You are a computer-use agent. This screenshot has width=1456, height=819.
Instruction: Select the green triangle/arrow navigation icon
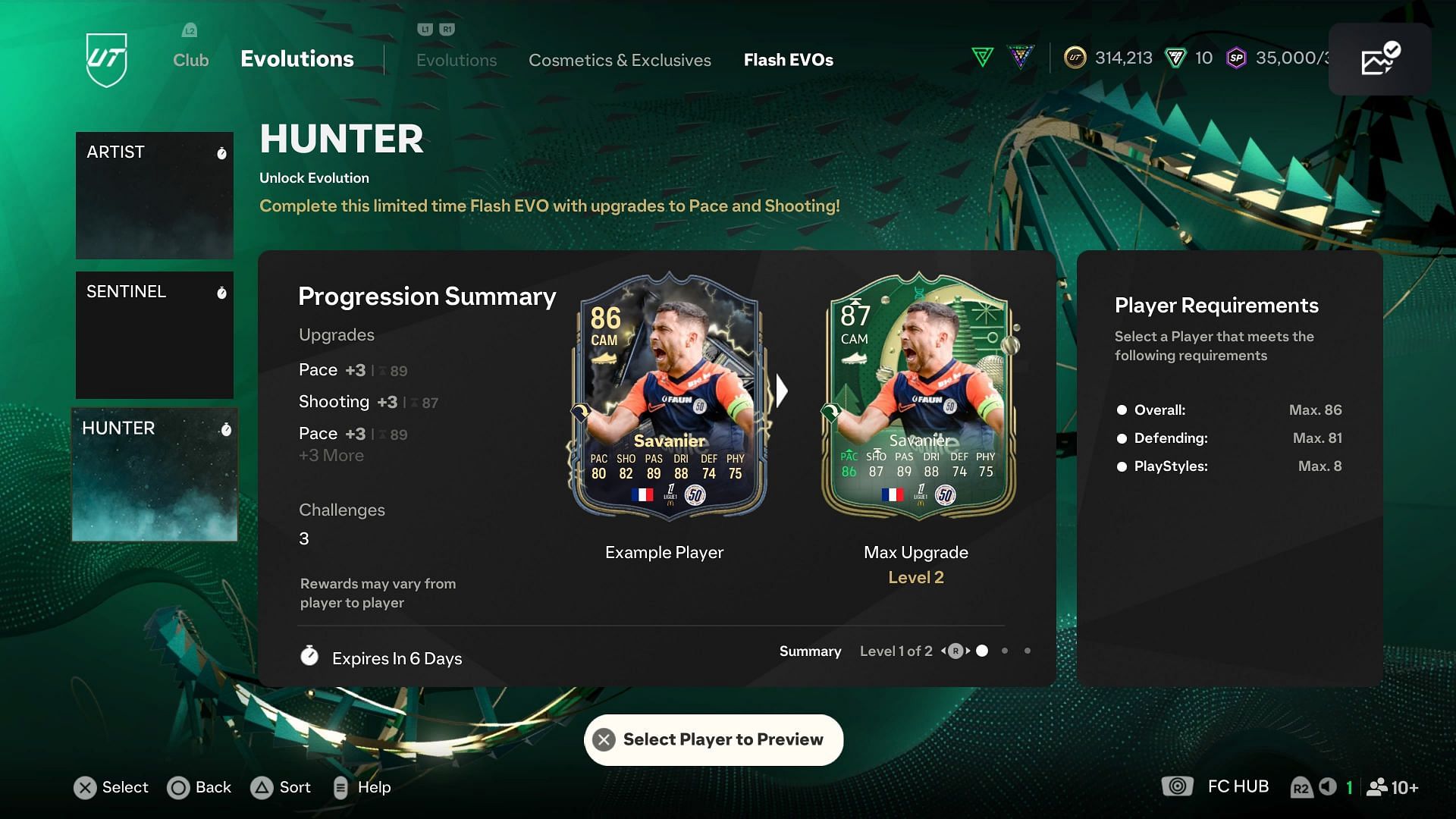[x=983, y=57]
